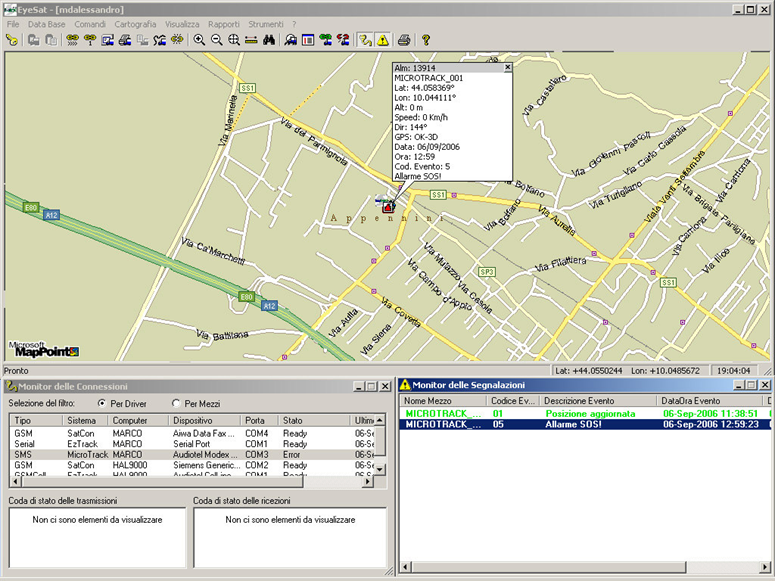The width and height of the screenshot is (775, 581).
Task: Sort by DataOra Evento column header
Action: pyautogui.click(x=710, y=401)
